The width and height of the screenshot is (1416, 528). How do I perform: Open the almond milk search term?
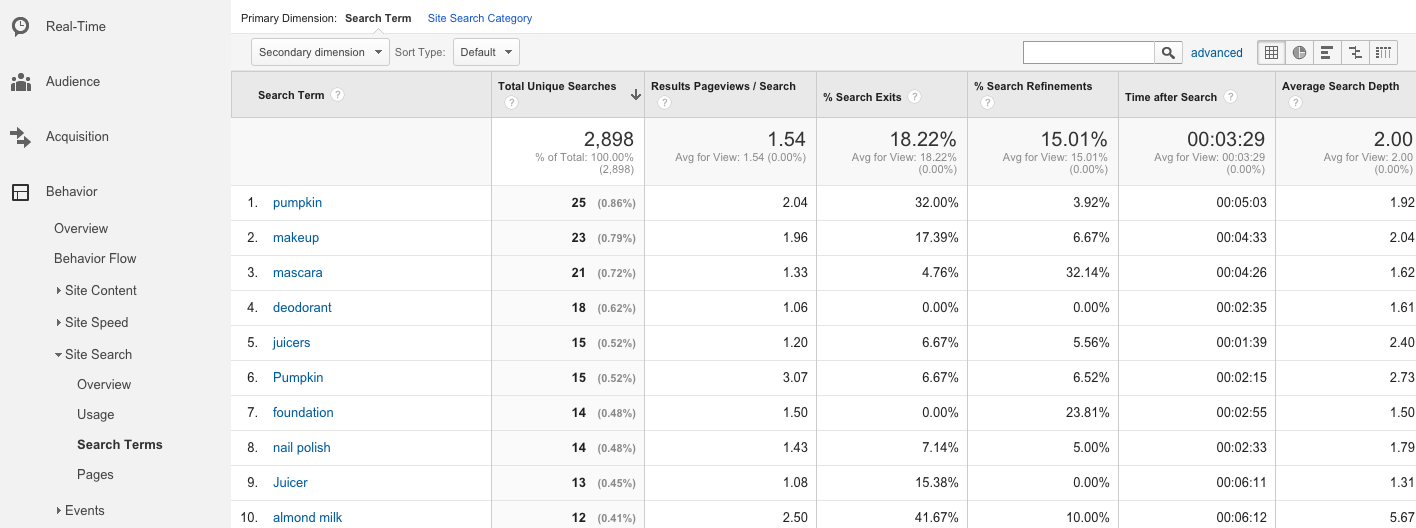(307, 517)
